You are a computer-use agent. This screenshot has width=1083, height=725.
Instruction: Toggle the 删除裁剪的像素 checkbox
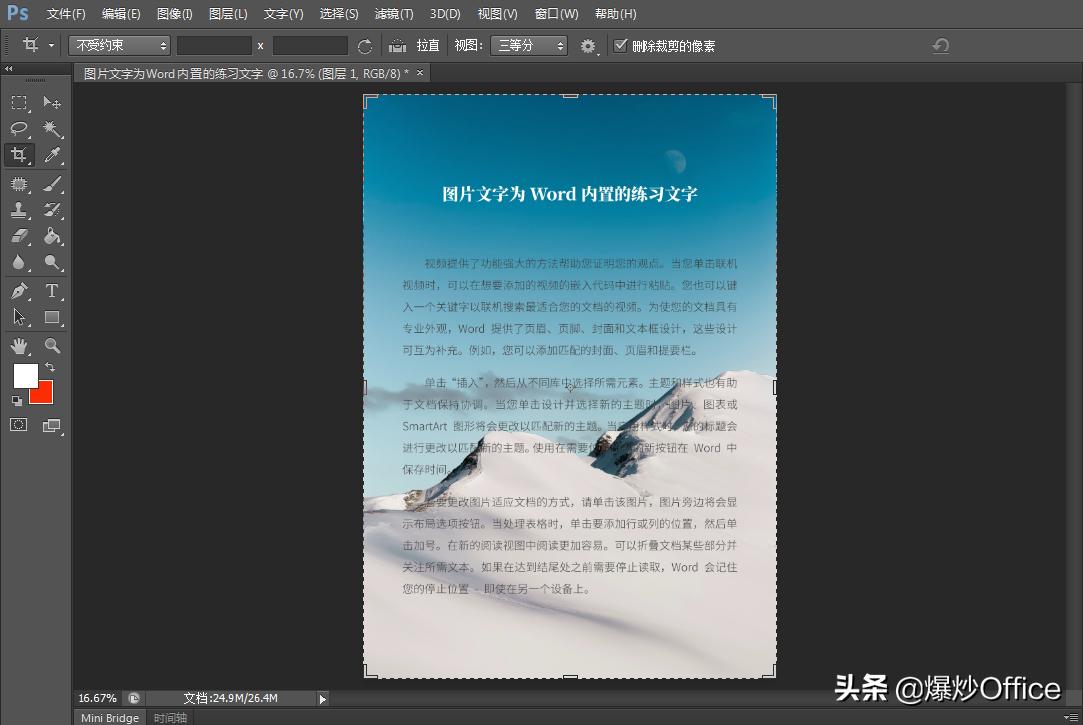(x=622, y=45)
